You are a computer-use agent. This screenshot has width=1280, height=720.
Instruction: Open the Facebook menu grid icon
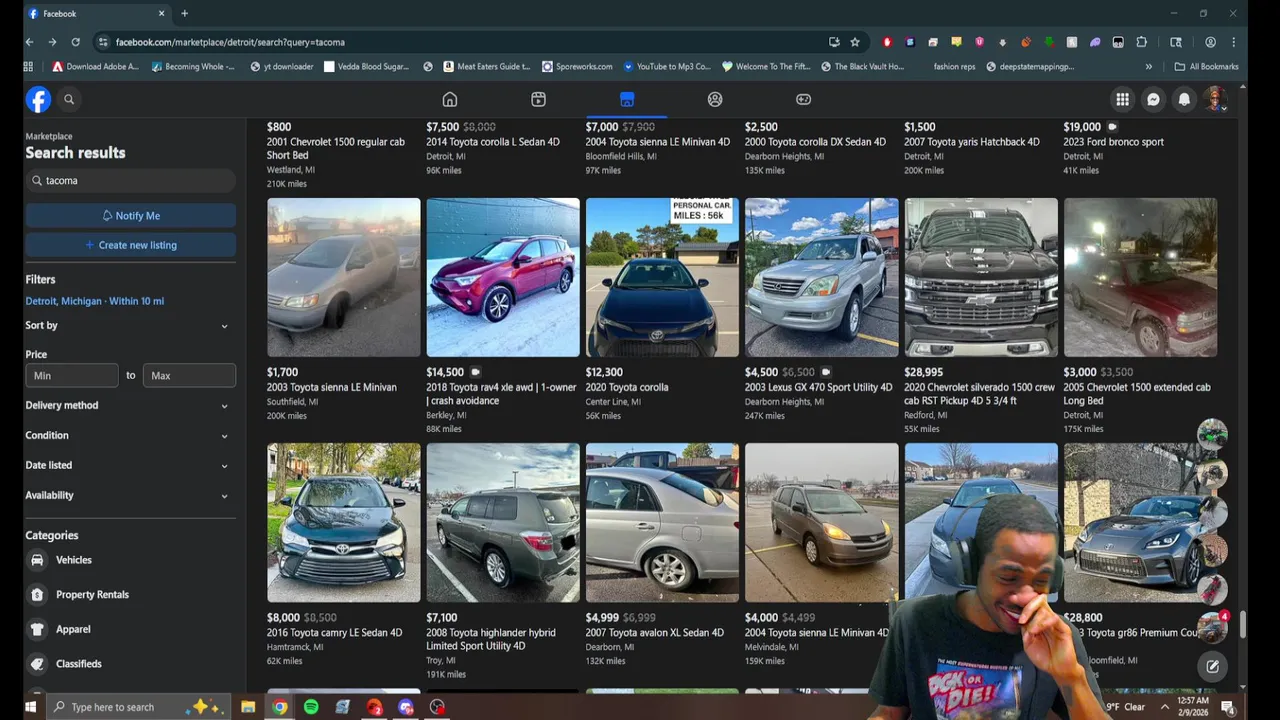click(1123, 99)
